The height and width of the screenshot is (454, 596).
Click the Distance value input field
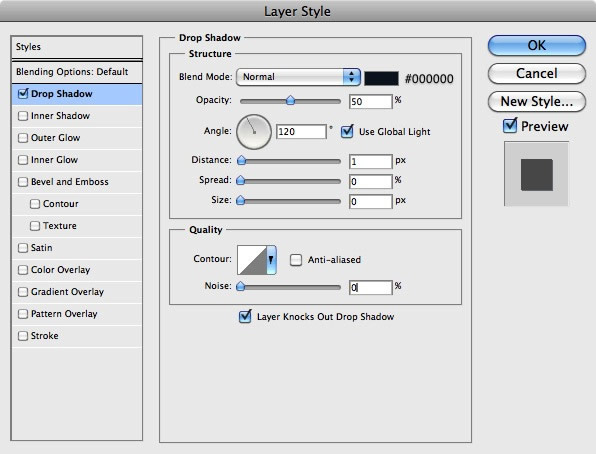[x=371, y=162]
